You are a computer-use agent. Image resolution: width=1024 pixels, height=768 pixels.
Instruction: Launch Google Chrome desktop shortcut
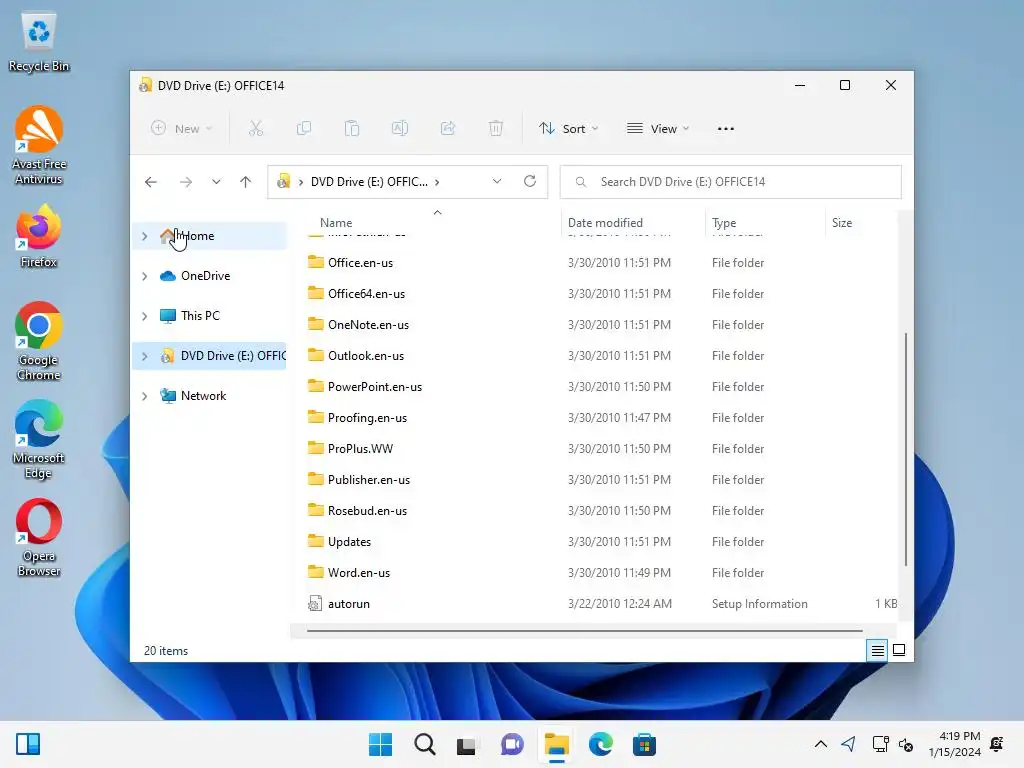[39, 342]
